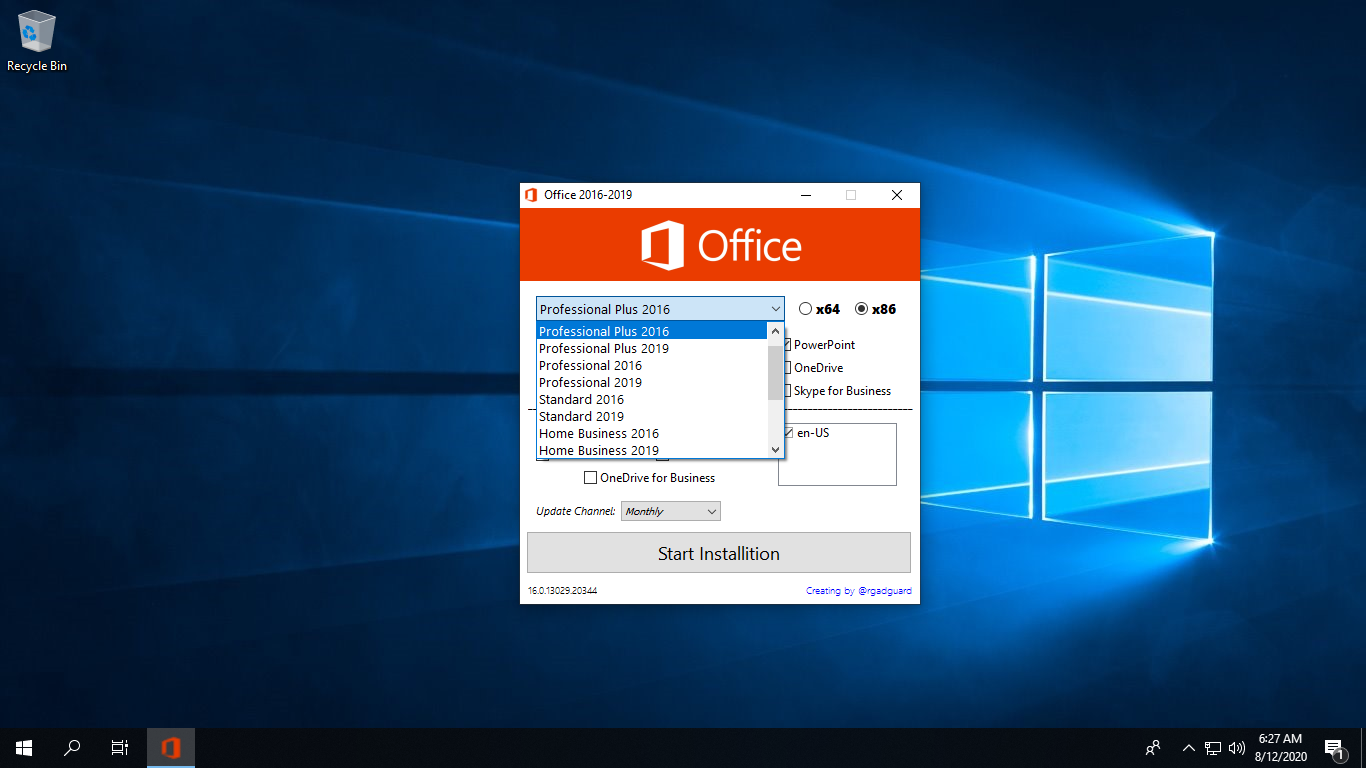Open Task View in taskbar
Image resolution: width=1366 pixels, height=768 pixels.
tap(120, 747)
